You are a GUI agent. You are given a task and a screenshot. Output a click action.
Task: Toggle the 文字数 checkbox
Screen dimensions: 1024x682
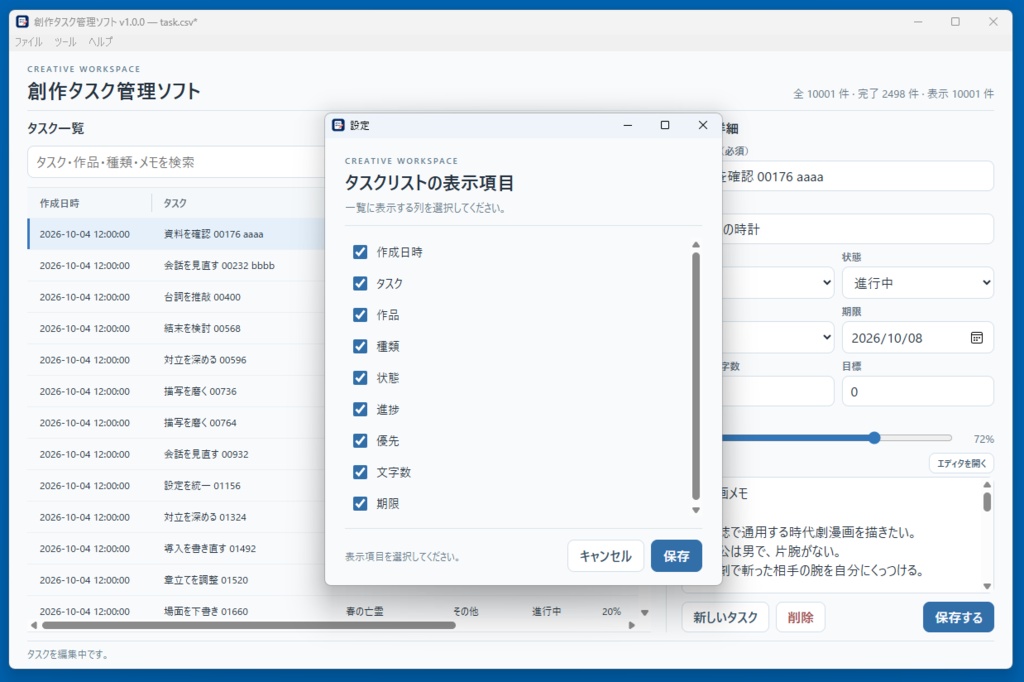tap(360, 472)
